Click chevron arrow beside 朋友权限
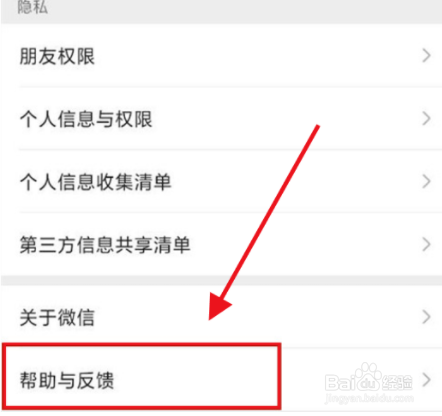 pos(426,56)
